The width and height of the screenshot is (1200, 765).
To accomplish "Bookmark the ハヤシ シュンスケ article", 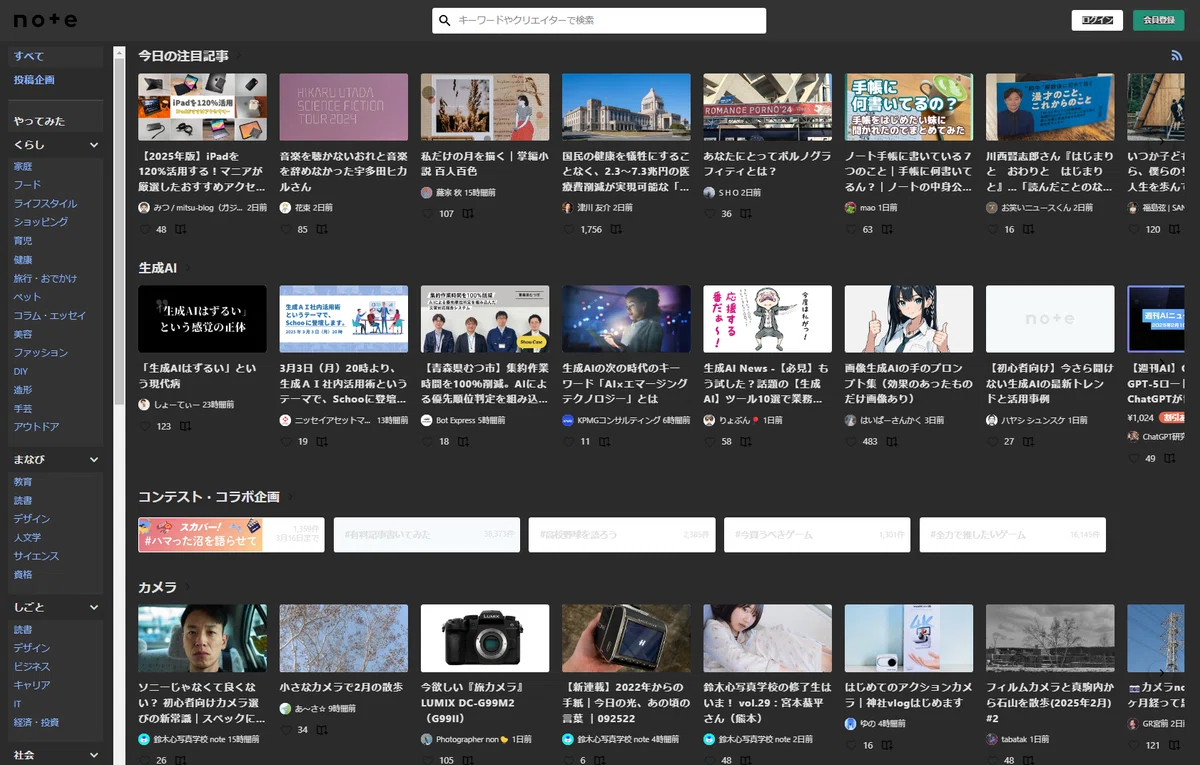I will tap(1029, 441).
